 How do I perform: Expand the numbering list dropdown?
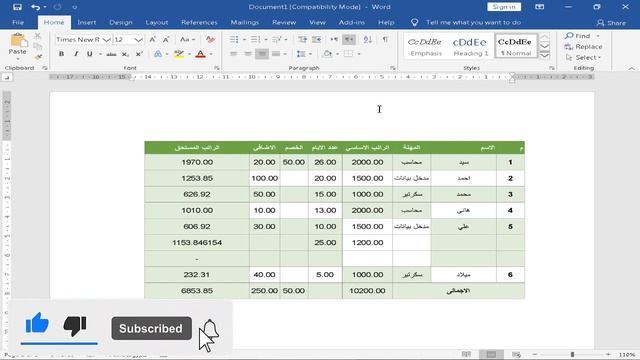click(266, 40)
